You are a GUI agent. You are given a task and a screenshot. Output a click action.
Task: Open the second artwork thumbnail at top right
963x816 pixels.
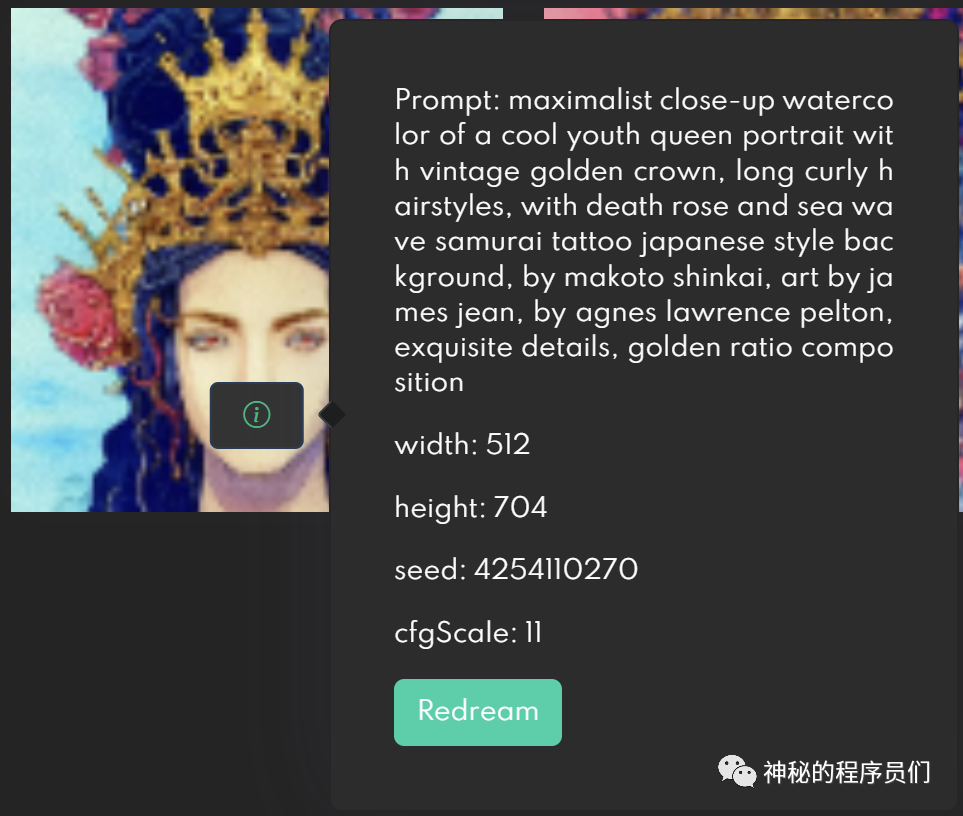(752, 13)
